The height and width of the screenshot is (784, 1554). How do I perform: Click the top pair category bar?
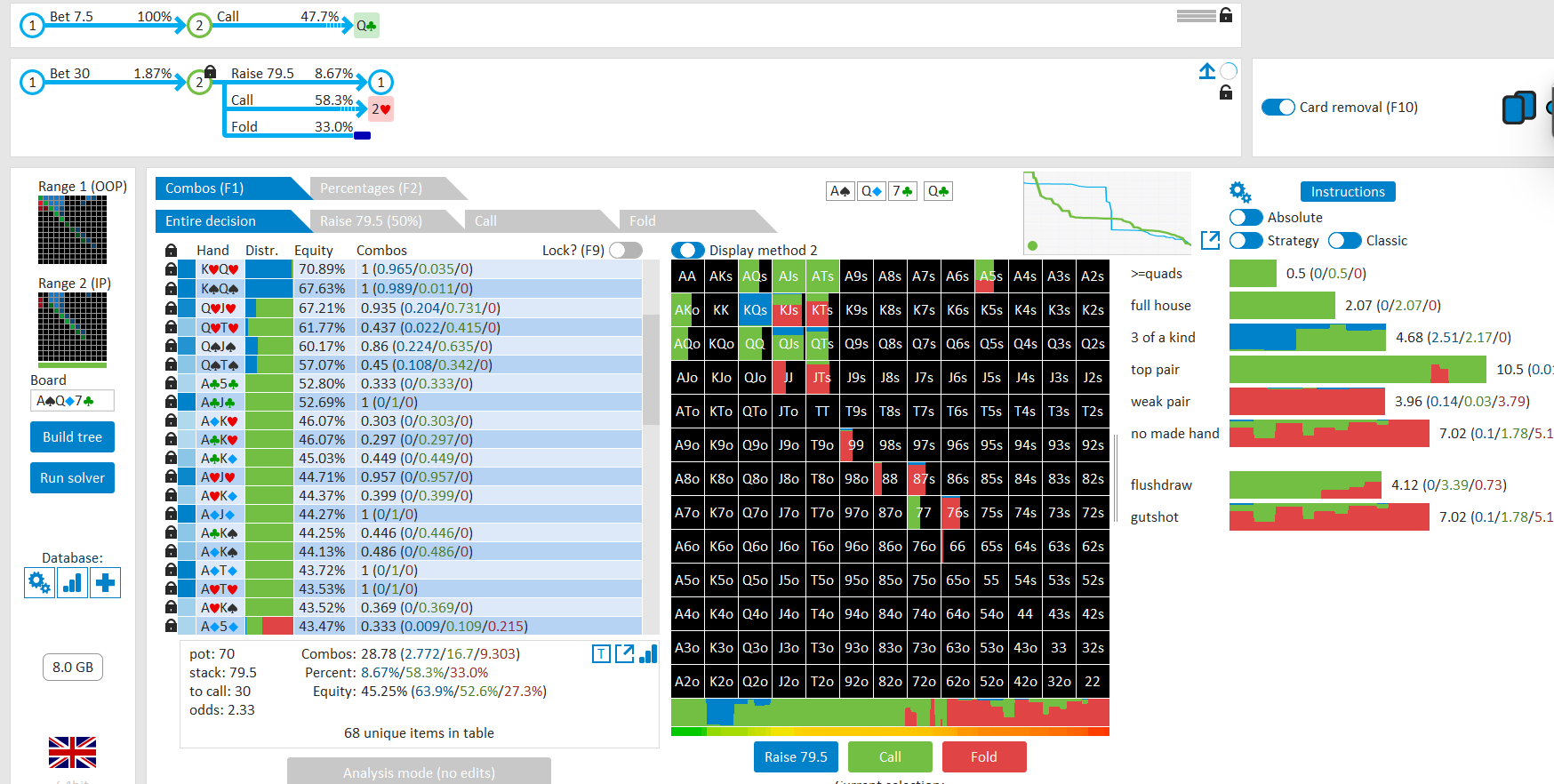[1358, 370]
